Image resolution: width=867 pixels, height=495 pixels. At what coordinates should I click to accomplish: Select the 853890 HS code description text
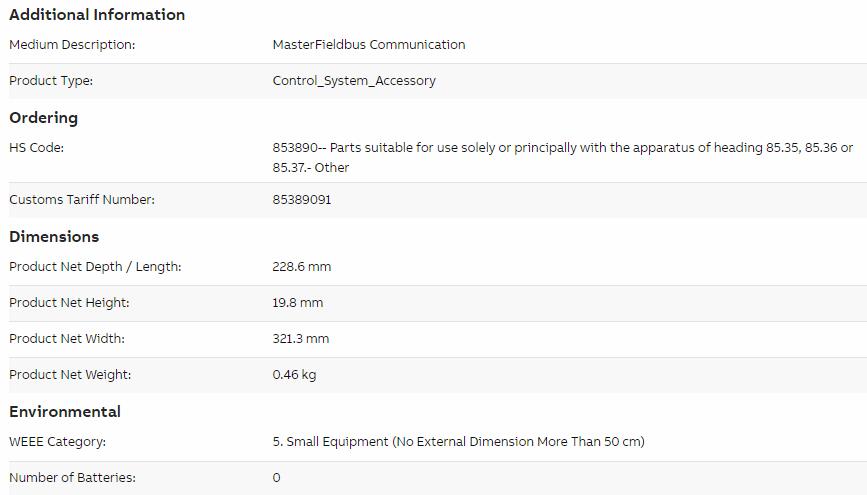pyautogui.click(x=562, y=158)
